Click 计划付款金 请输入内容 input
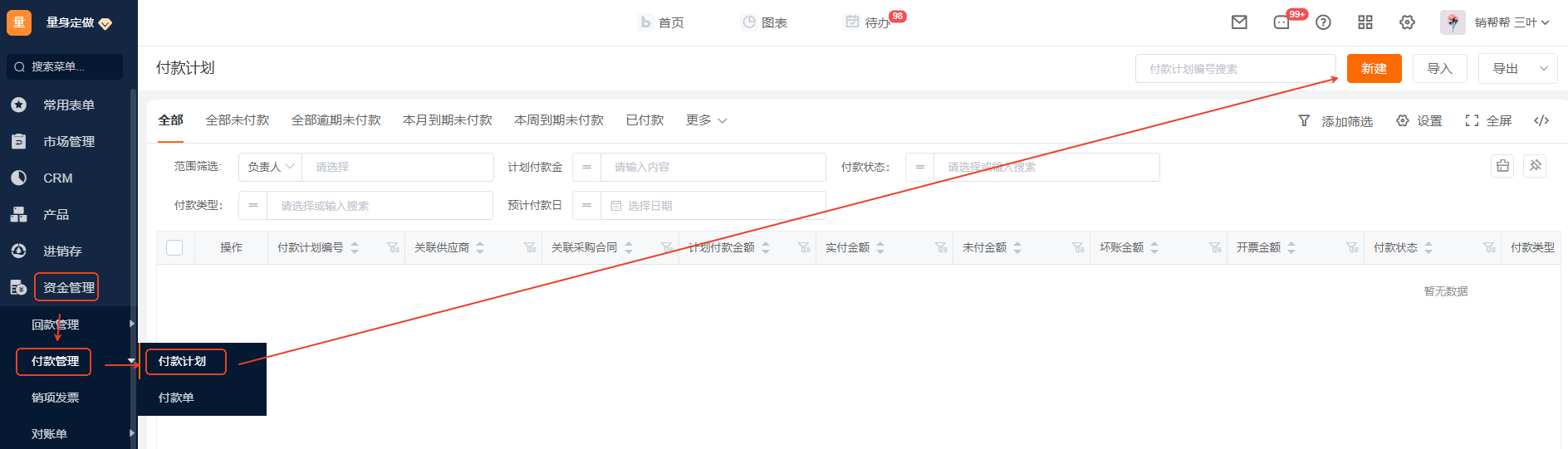The width and height of the screenshot is (1568, 449). [x=713, y=167]
